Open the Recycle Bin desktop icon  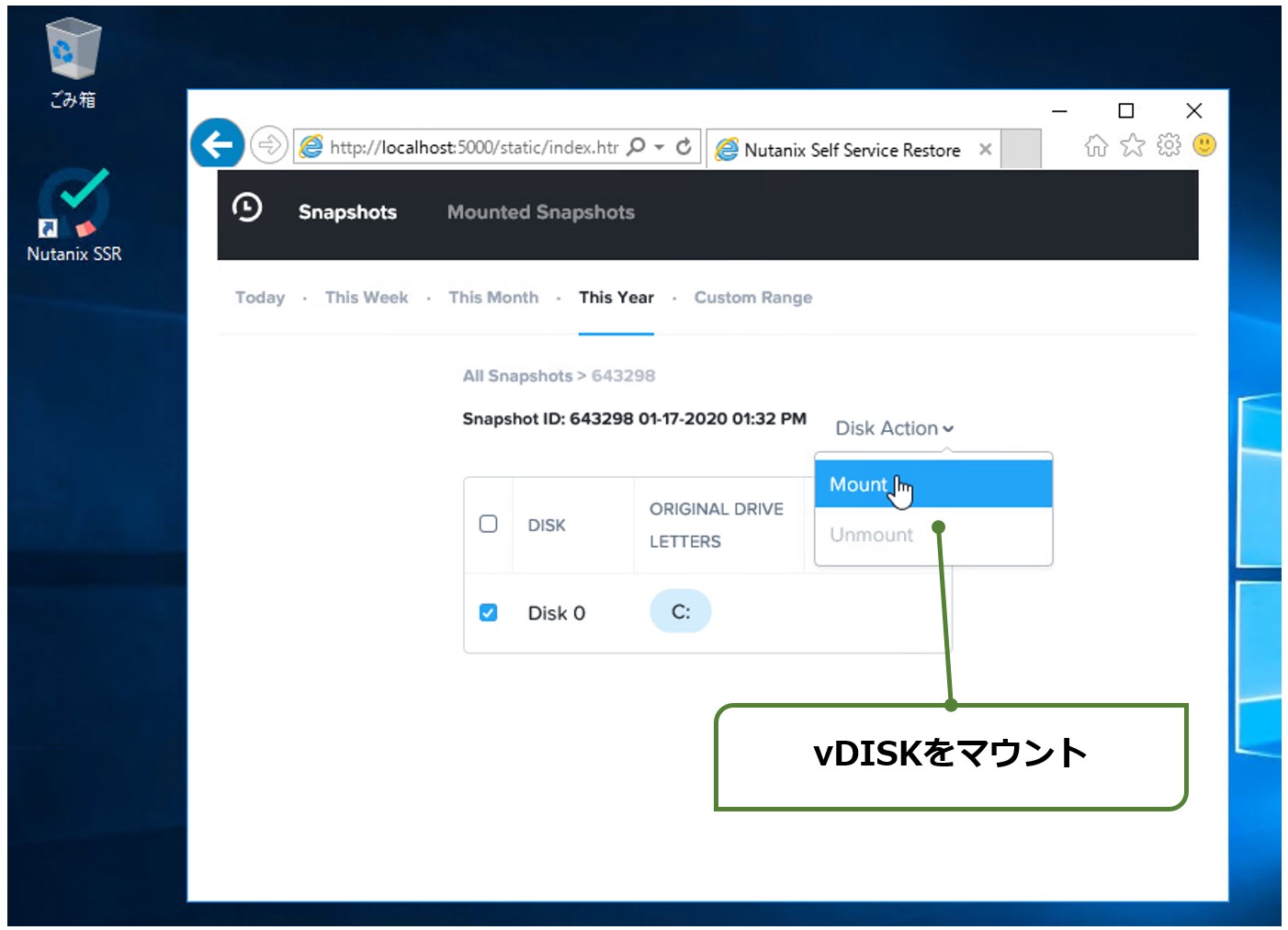tap(73, 62)
